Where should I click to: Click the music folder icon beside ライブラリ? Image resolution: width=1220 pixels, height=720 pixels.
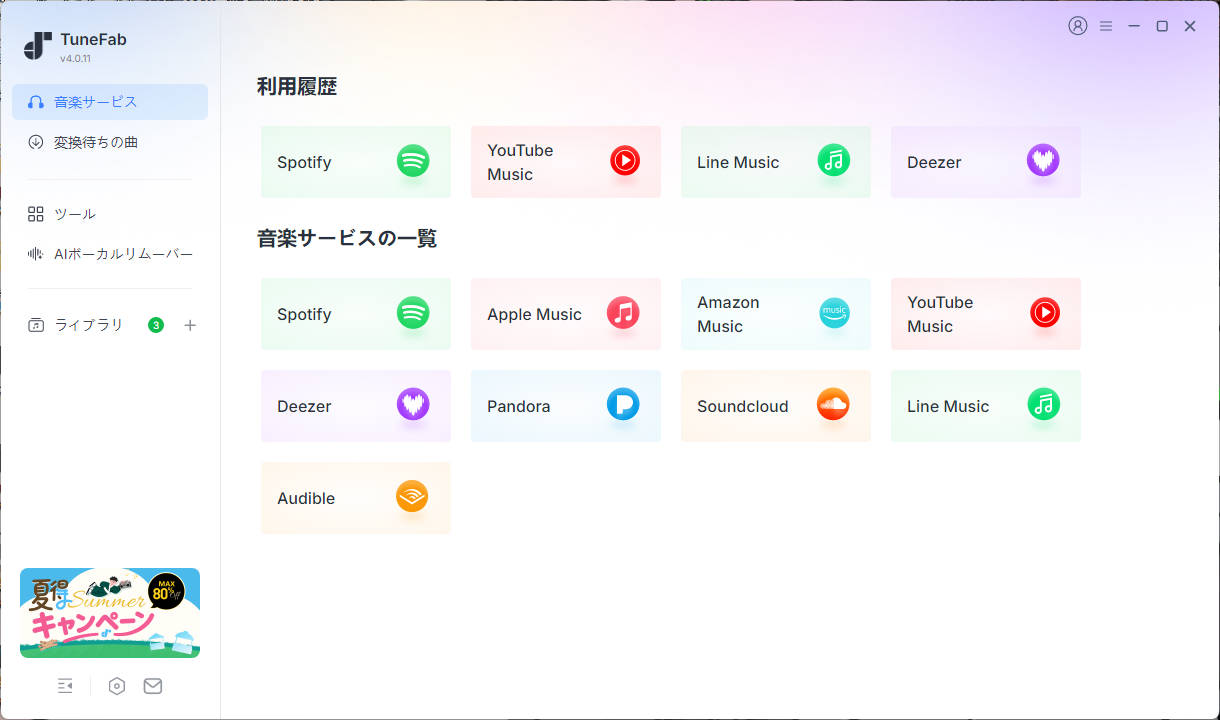tap(36, 325)
